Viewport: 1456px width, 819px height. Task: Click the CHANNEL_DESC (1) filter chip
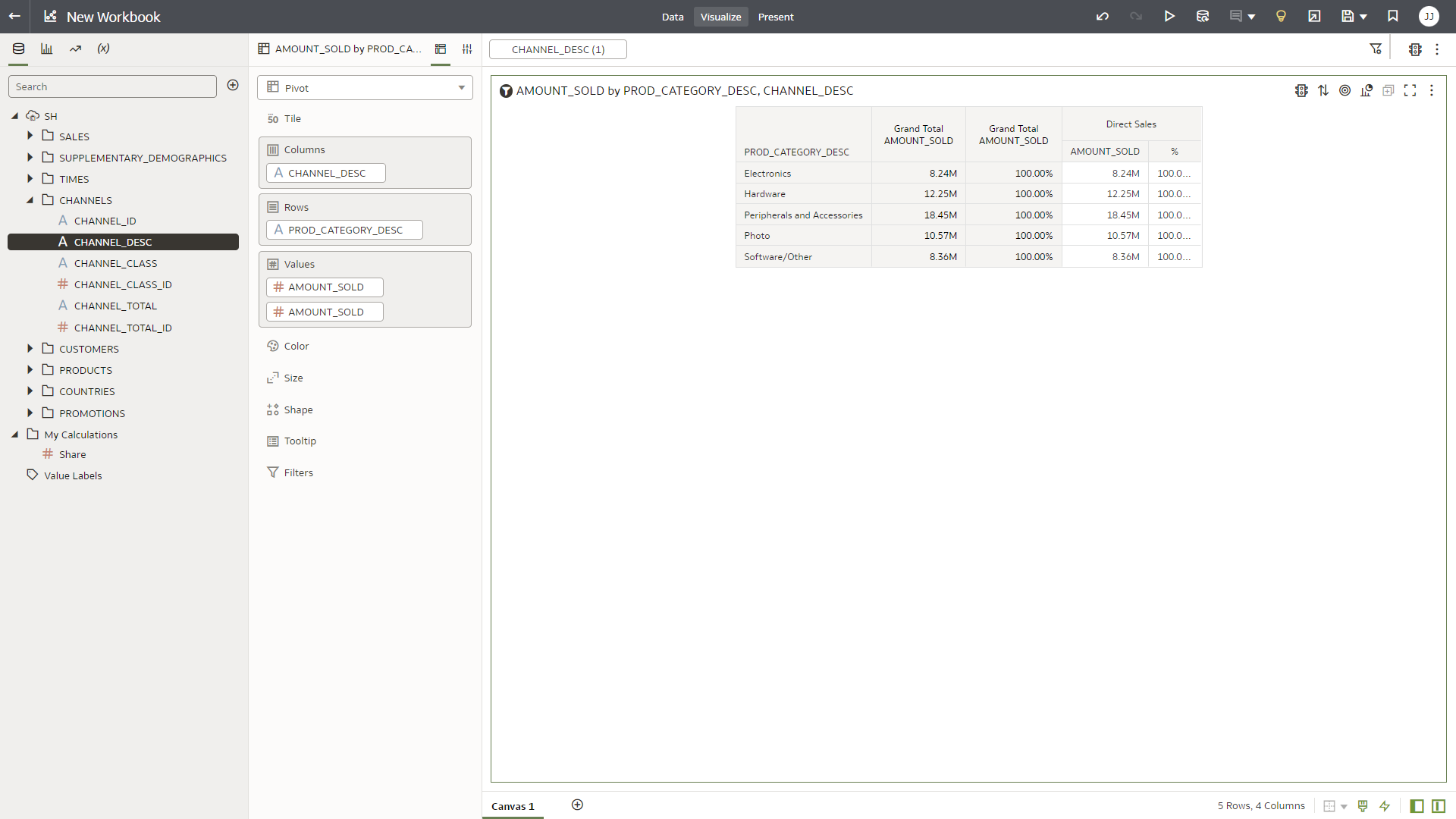tap(558, 49)
